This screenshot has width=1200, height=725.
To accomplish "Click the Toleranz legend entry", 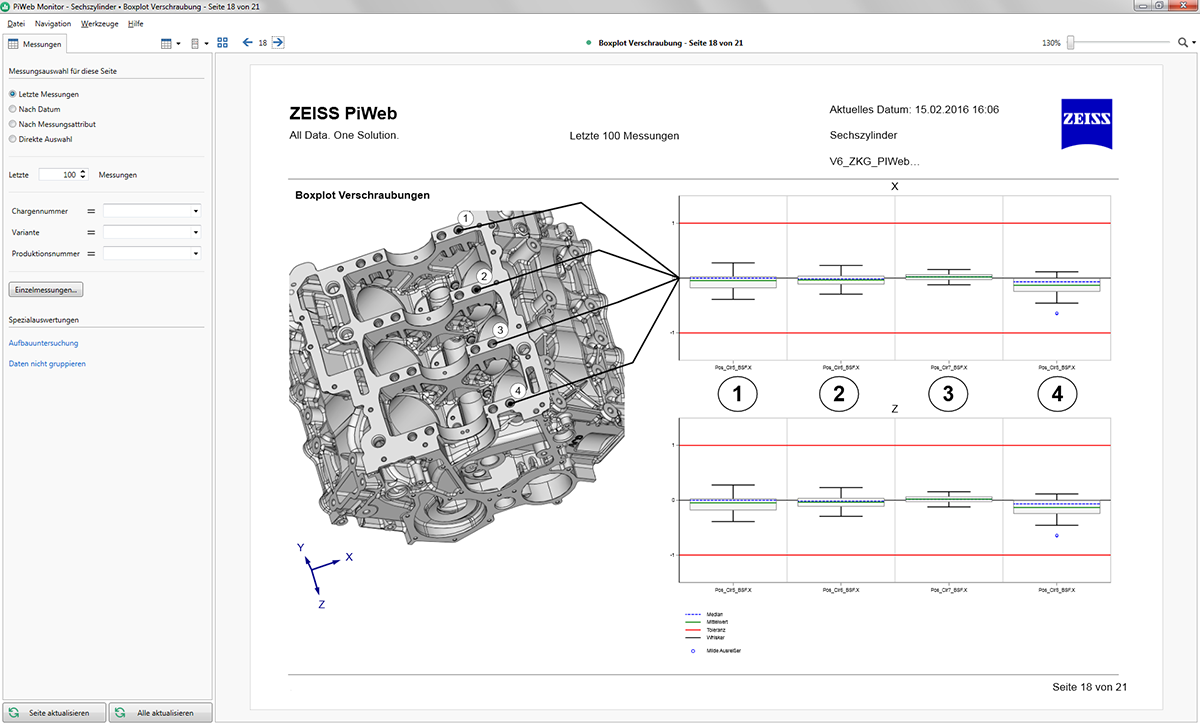I will [705, 629].
